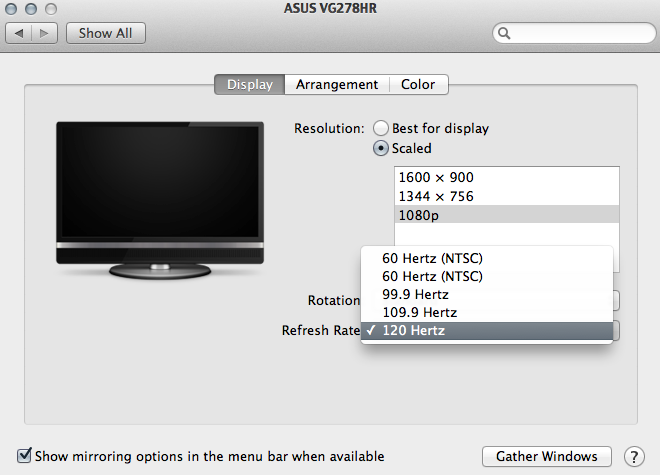Select second 60 Hertz (NTSC) entry
Image resolution: width=660 pixels, height=475 pixels.
tap(487, 276)
